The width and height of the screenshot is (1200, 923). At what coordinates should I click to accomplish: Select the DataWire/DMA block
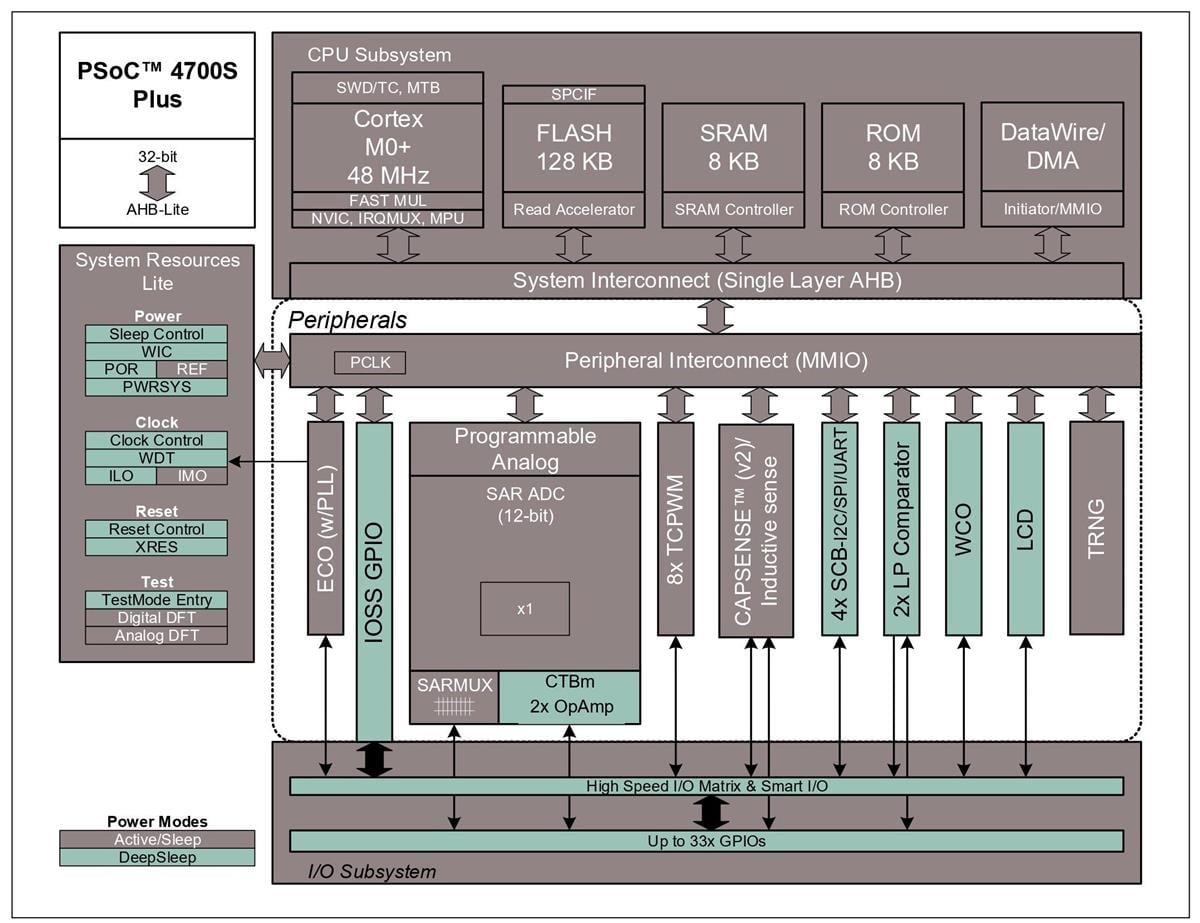(1053, 145)
